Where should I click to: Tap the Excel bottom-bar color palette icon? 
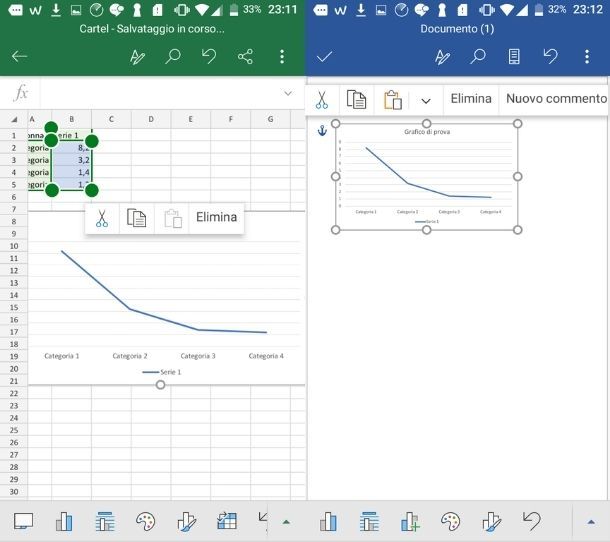pyautogui.click(x=145, y=521)
